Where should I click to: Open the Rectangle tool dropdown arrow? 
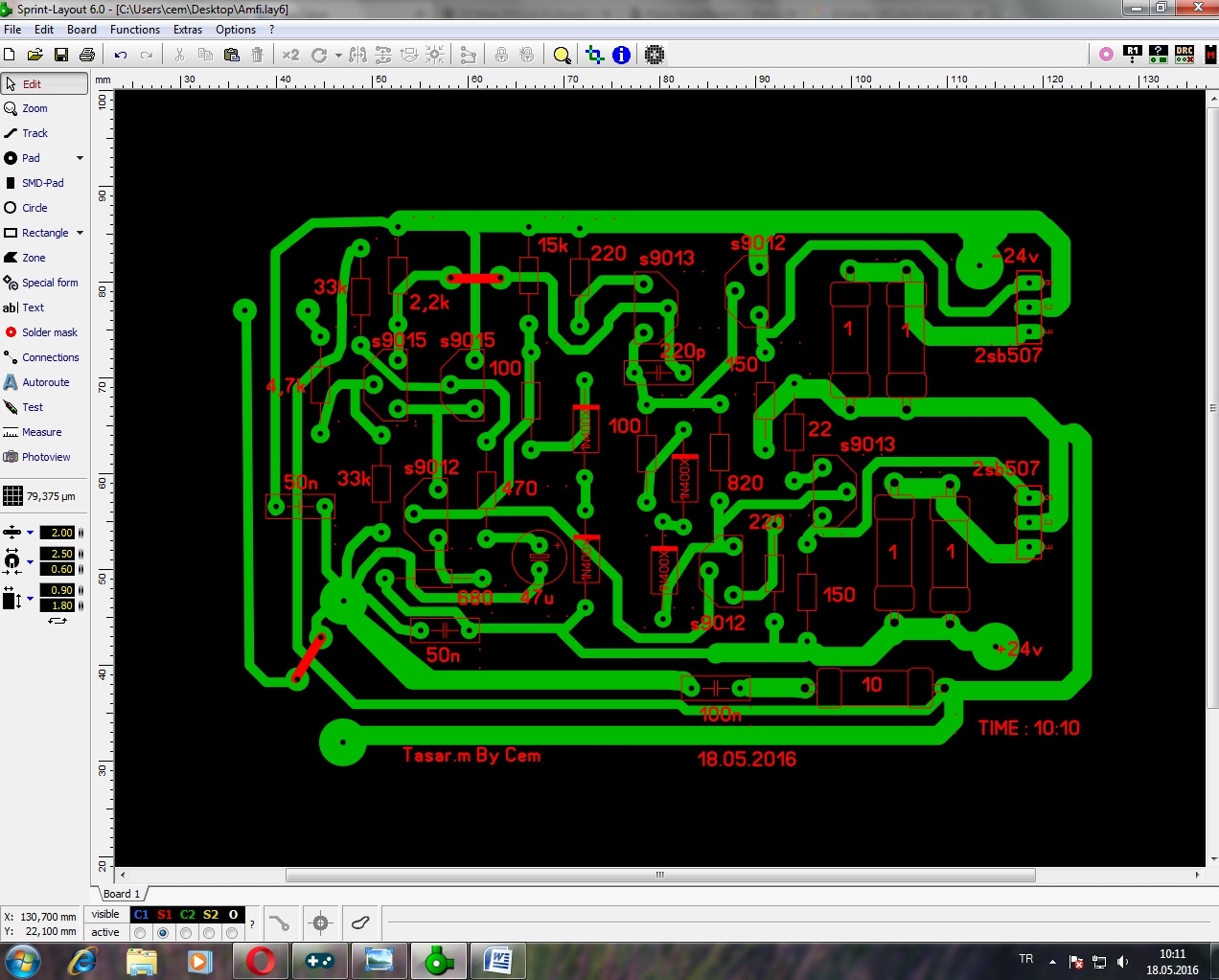80,233
